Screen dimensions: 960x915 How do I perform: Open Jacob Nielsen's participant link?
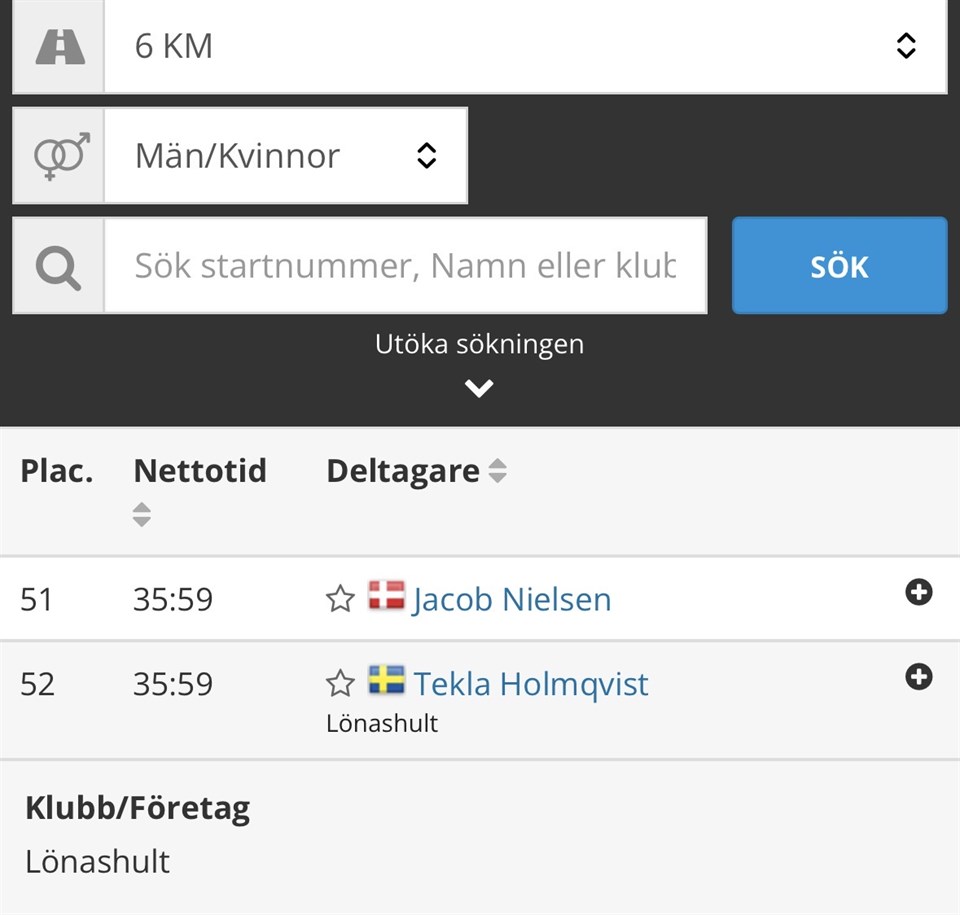point(511,599)
